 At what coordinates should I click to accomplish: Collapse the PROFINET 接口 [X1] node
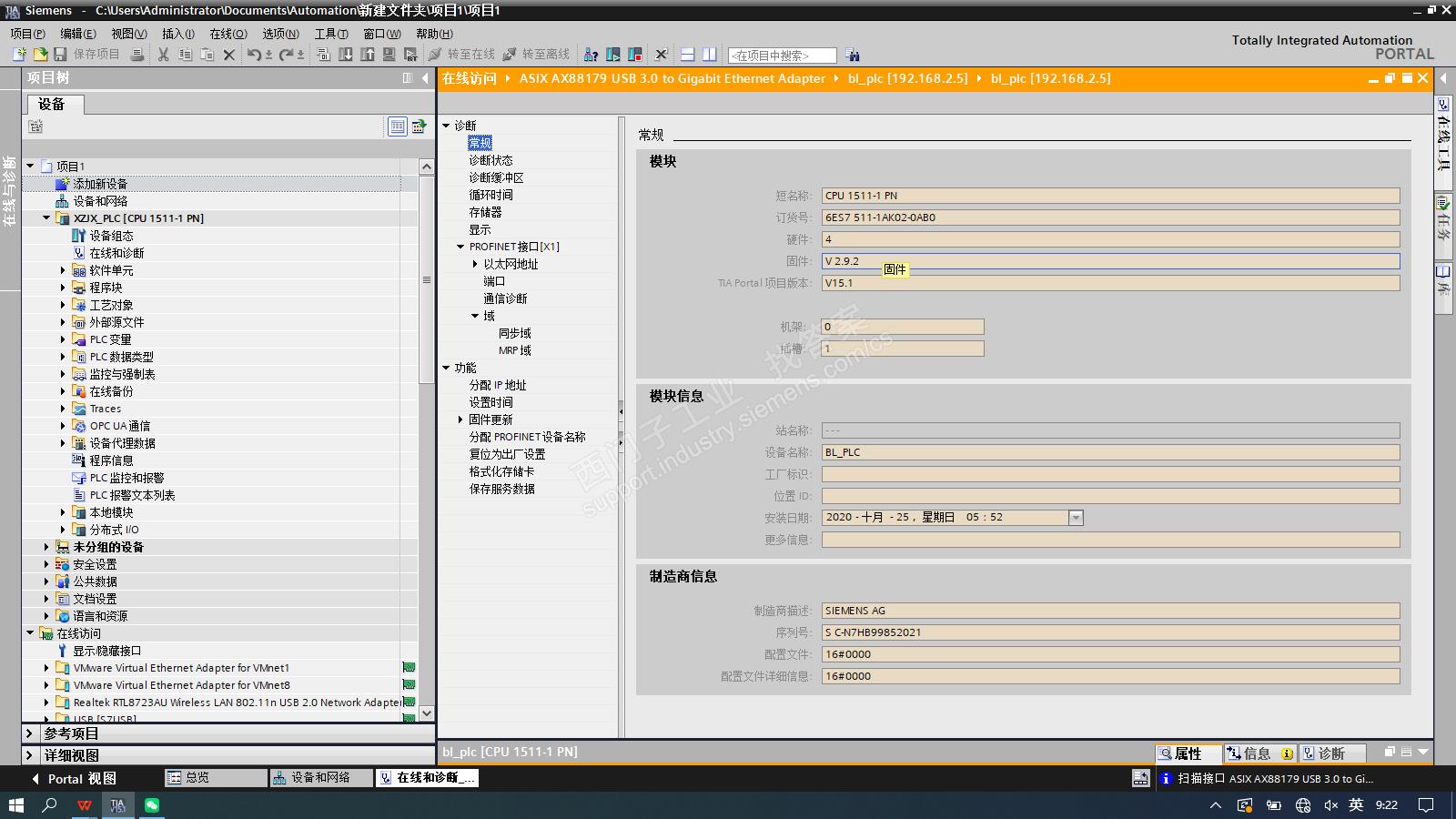pos(460,247)
